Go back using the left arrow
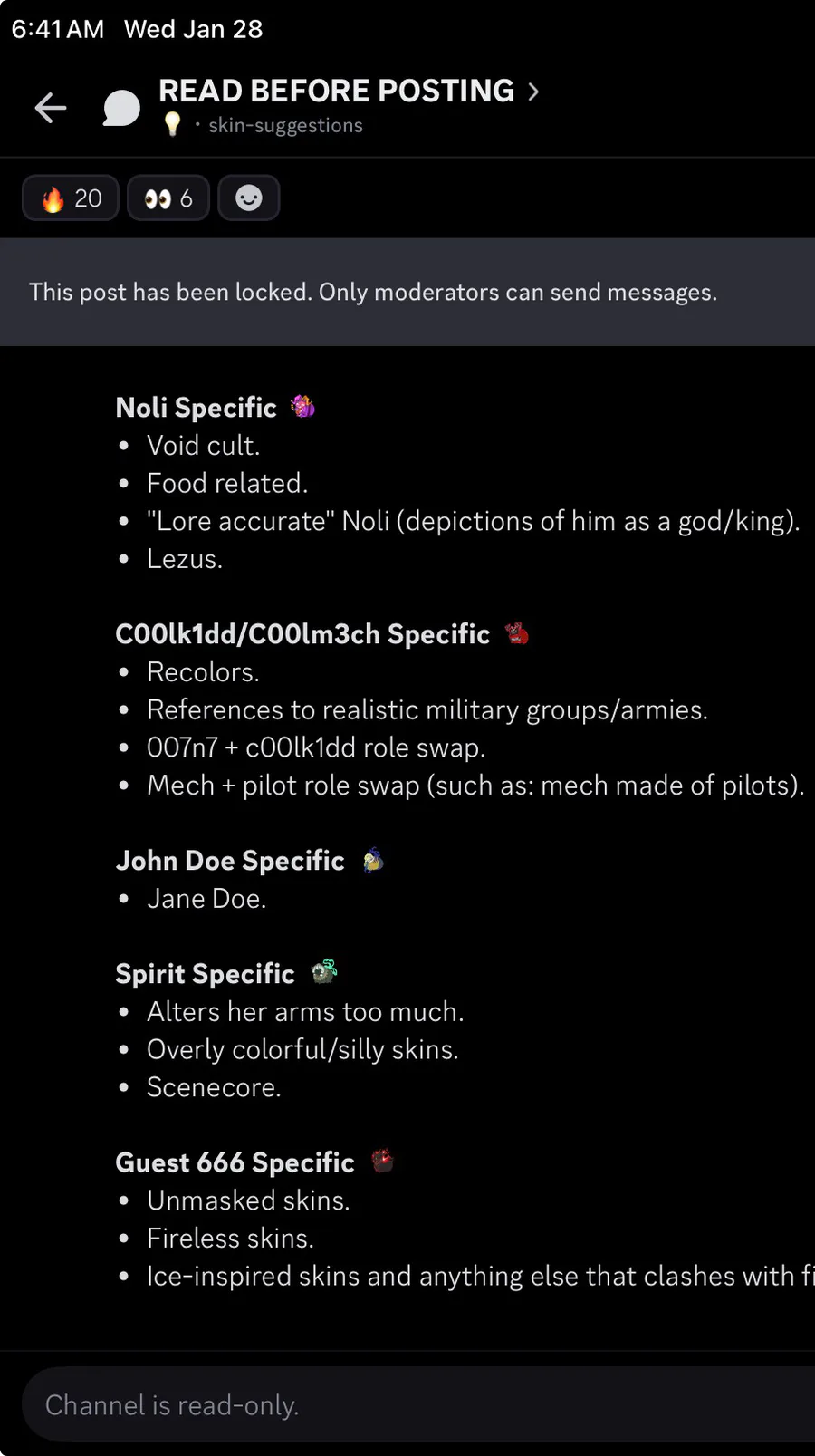Screen dimensions: 815x1456 coord(51,108)
